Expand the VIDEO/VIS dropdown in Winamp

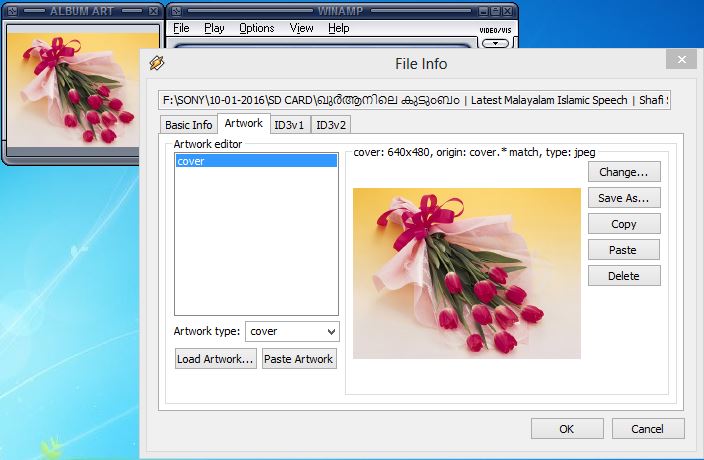[495, 44]
